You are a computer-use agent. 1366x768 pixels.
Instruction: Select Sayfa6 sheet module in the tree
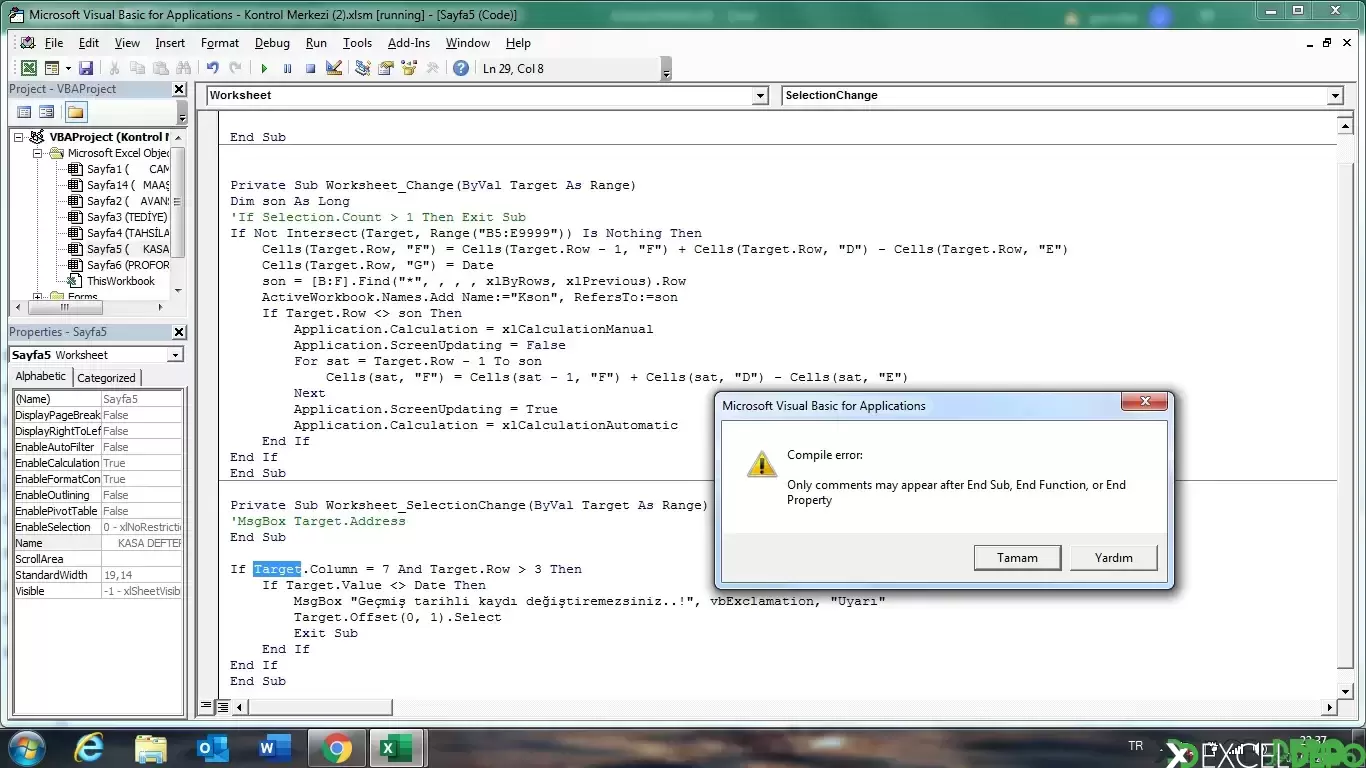(118, 265)
